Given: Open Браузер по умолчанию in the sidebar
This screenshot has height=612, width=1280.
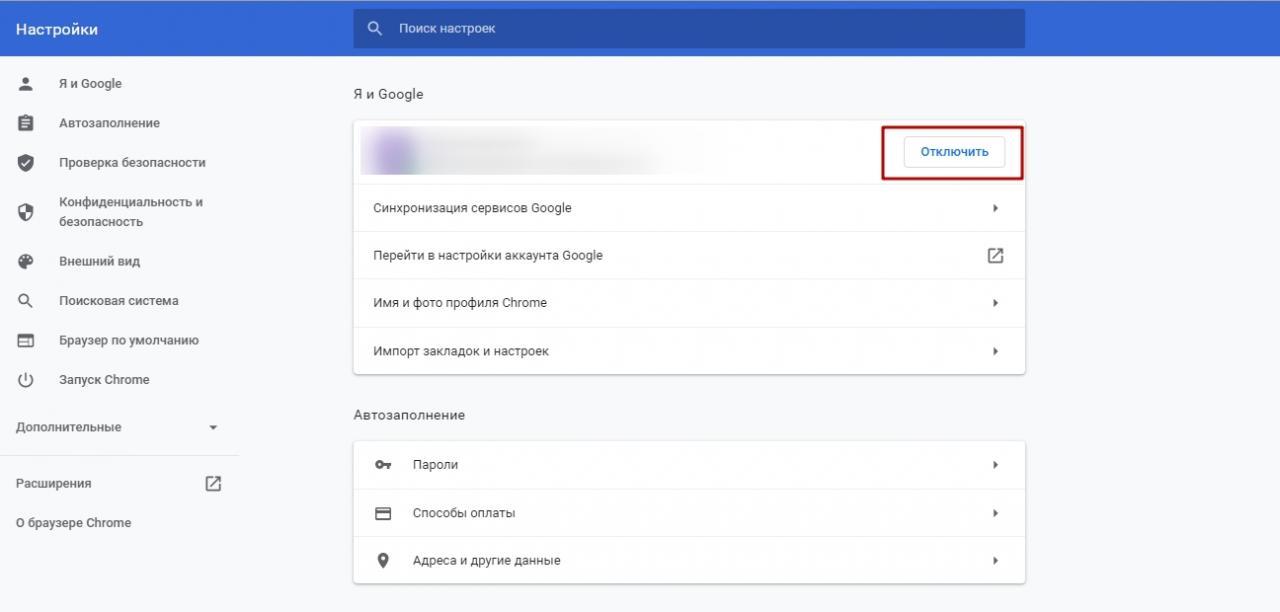Looking at the screenshot, I should (x=129, y=340).
